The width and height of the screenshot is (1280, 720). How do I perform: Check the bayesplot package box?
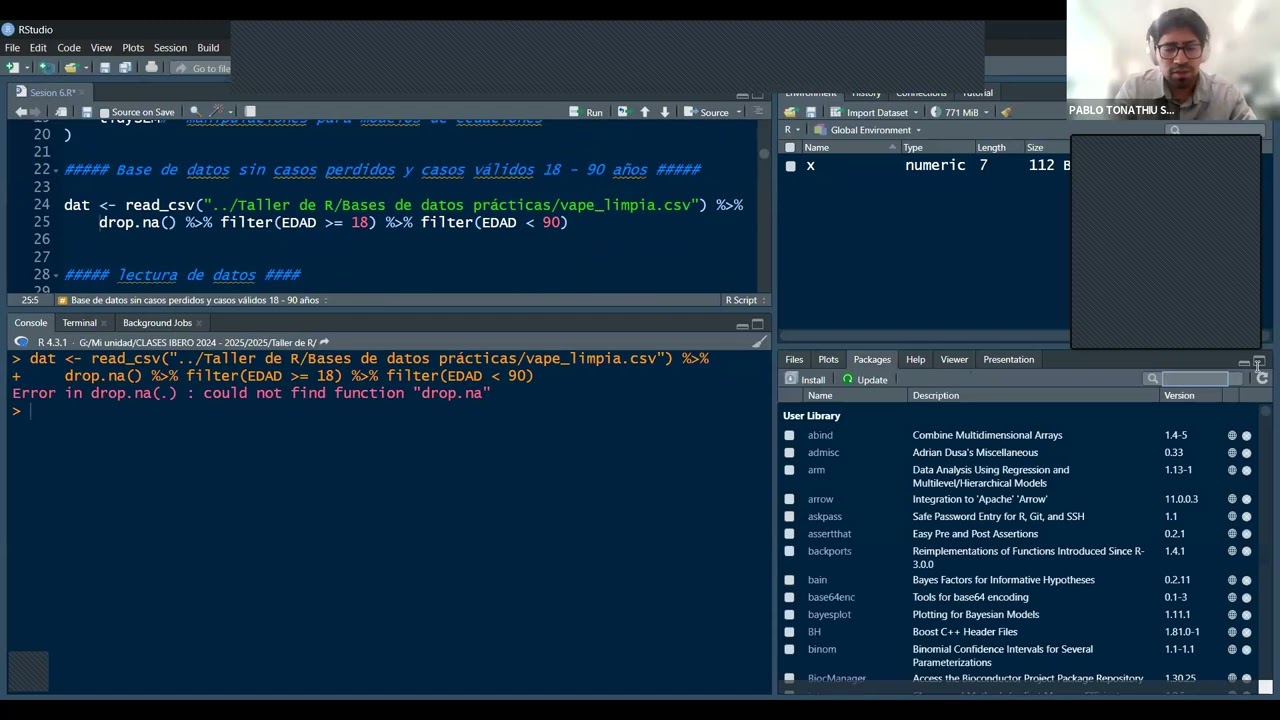(789, 614)
